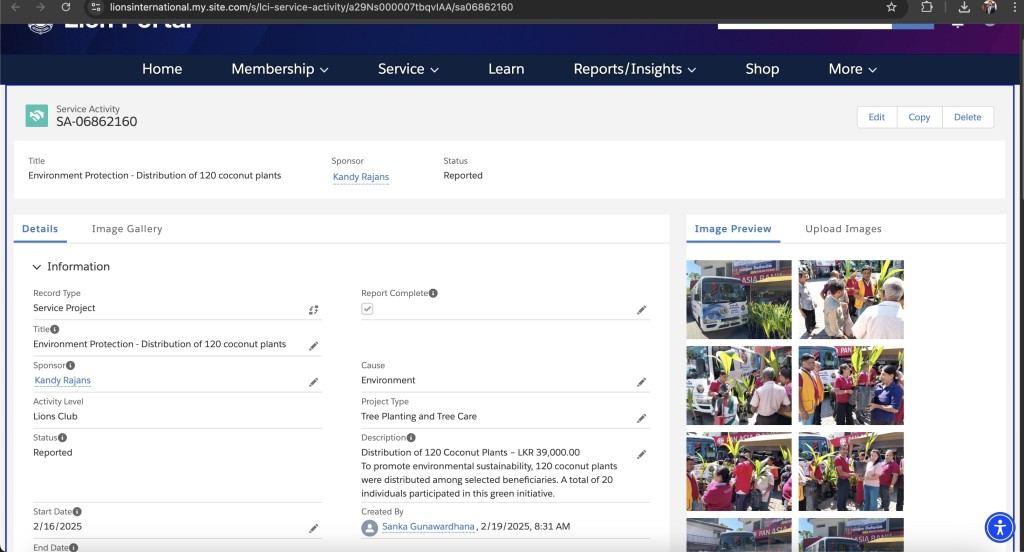This screenshot has height=552, width=1024.
Task: Edit Sponsor field pencil icon
Action: coord(313,382)
